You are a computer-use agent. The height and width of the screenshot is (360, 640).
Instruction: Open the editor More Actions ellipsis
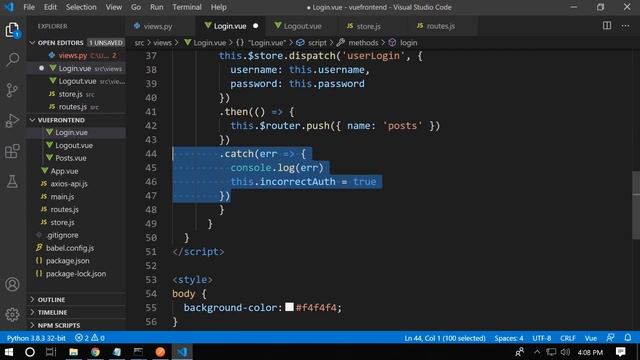click(625, 26)
